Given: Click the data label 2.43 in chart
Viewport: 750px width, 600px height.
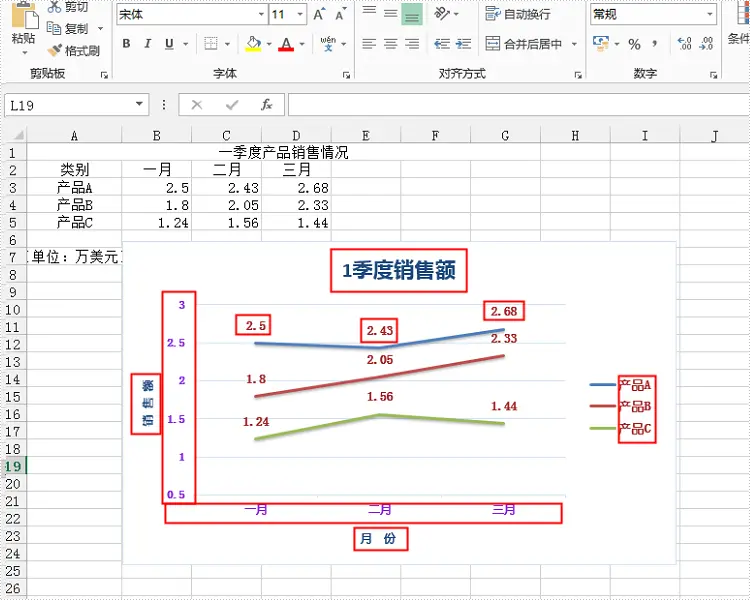Looking at the screenshot, I should point(380,330).
